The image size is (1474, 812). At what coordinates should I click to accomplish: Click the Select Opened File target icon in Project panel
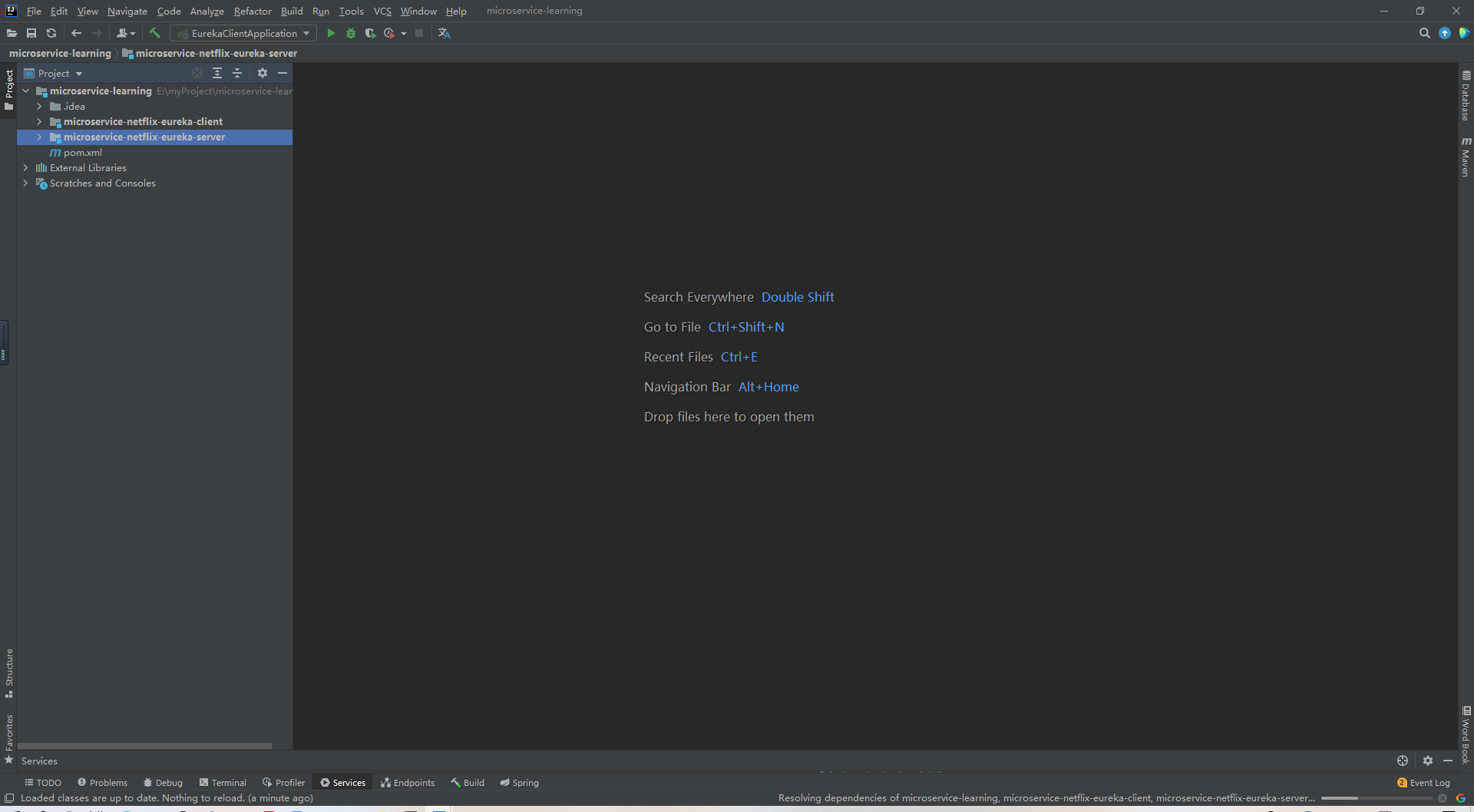pyautogui.click(x=197, y=73)
